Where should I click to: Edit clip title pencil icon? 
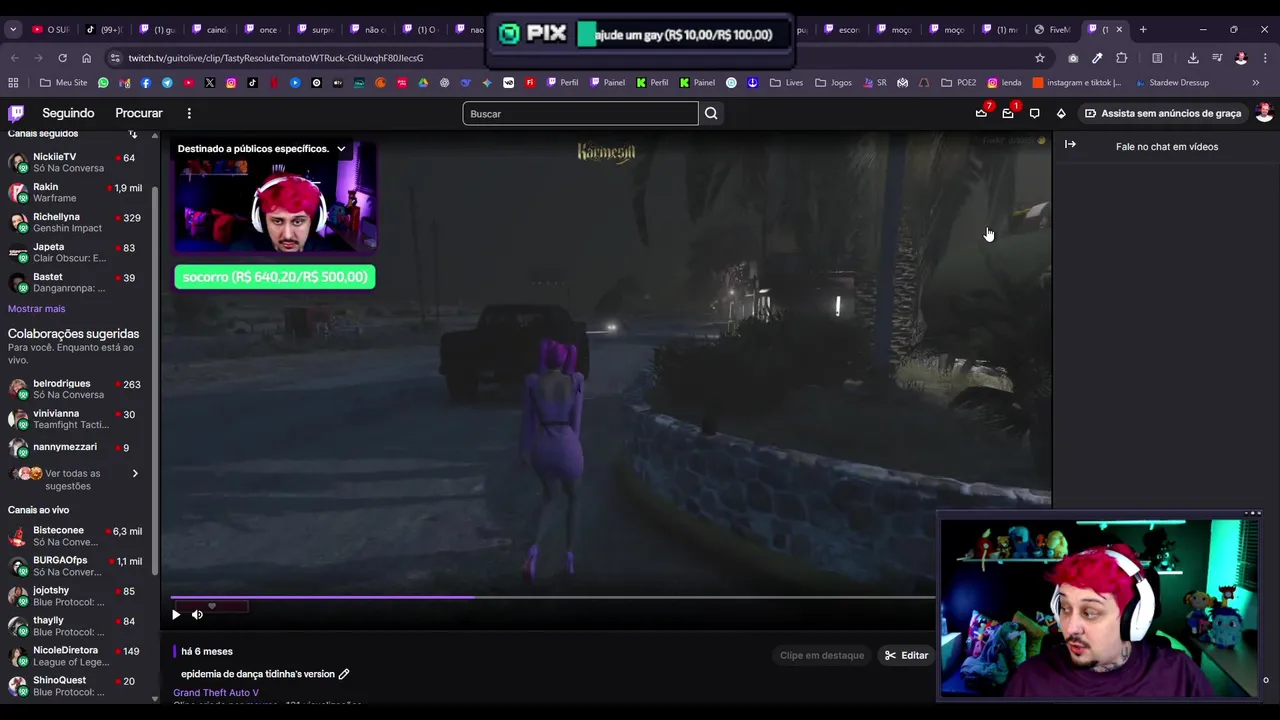pyautogui.click(x=344, y=674)
